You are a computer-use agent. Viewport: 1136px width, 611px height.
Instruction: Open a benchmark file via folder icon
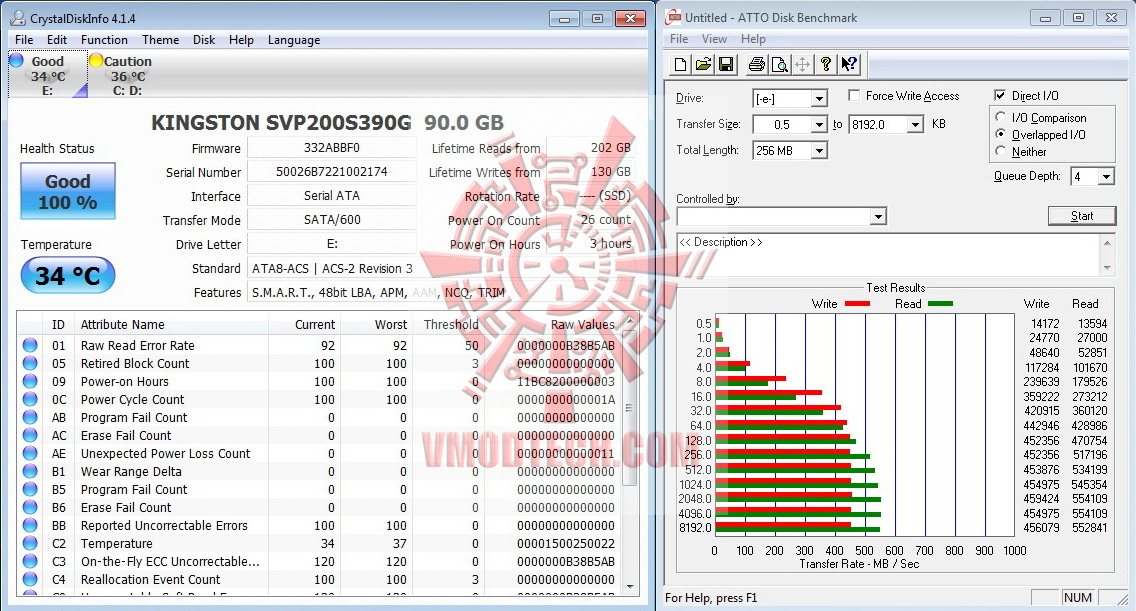tap(703, 65)
